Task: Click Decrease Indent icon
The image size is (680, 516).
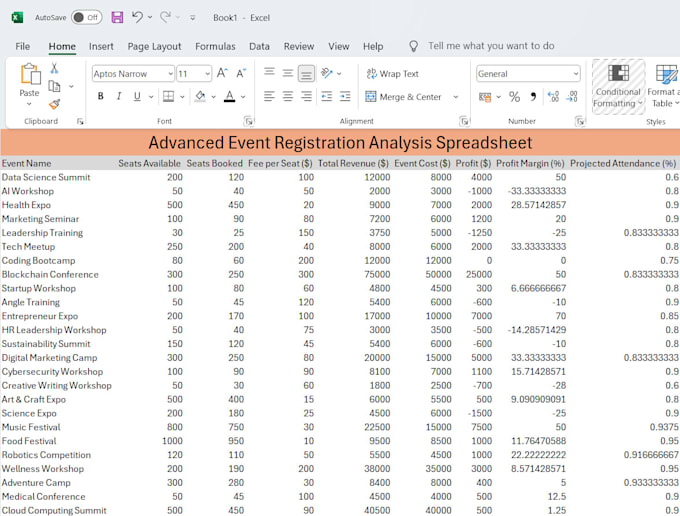Action: (327, 96)
